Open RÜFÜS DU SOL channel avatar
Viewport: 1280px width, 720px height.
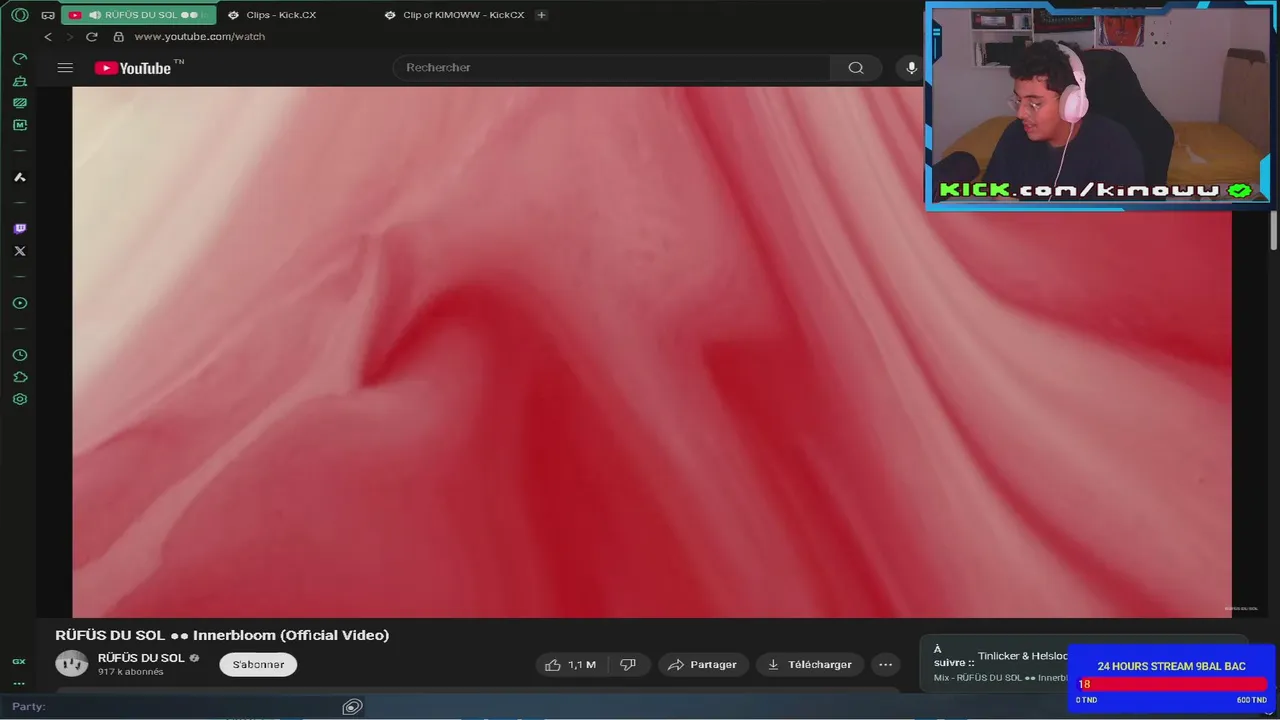[x=71, y=664]
